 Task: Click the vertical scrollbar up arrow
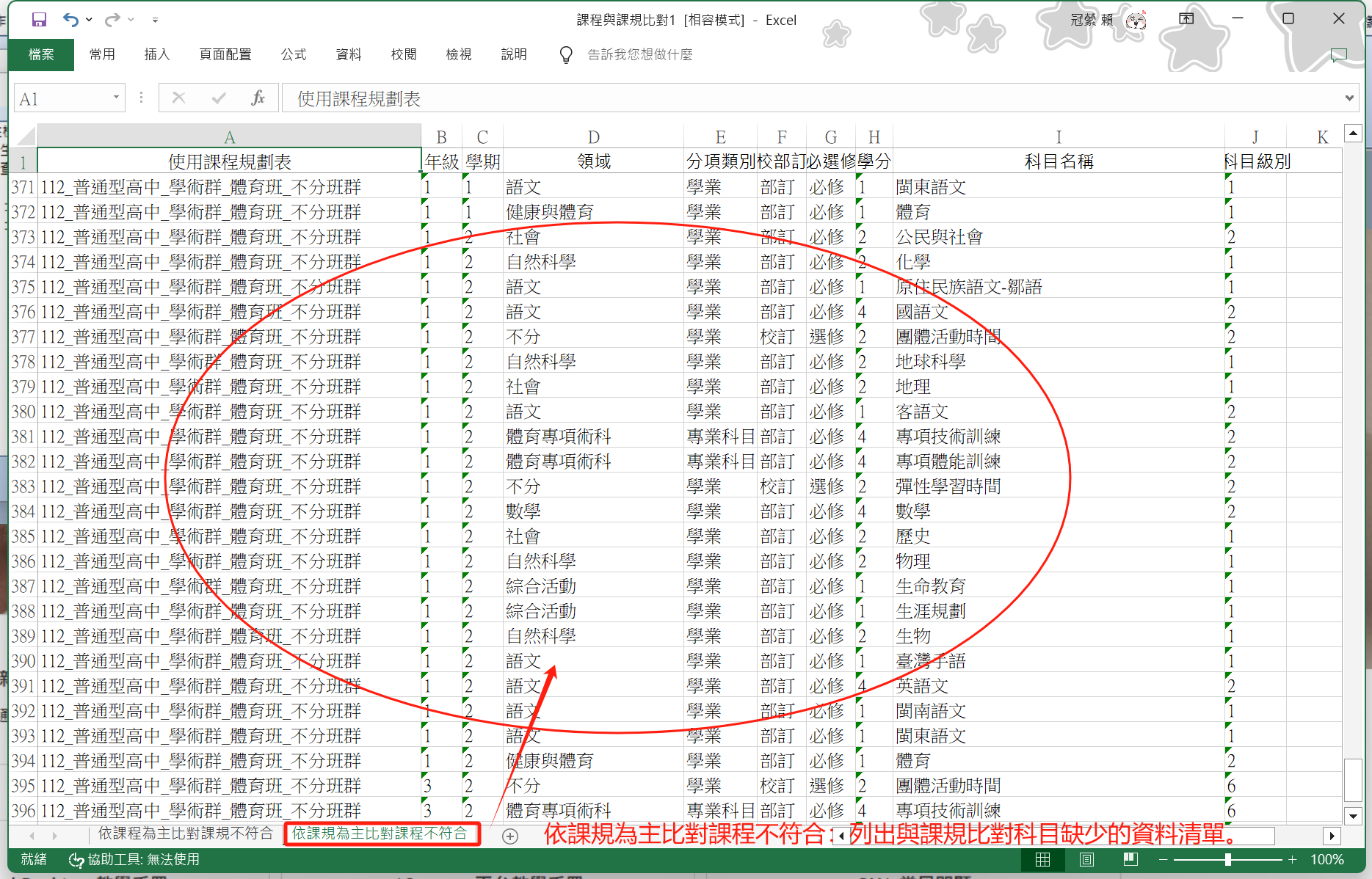coord(1354,133)
